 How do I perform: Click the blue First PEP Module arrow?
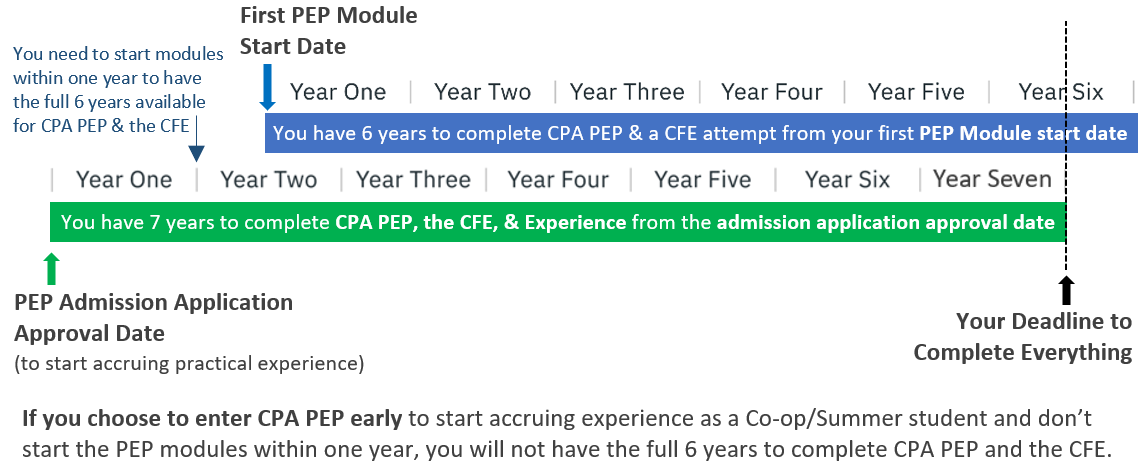click(x=267, y=86)
